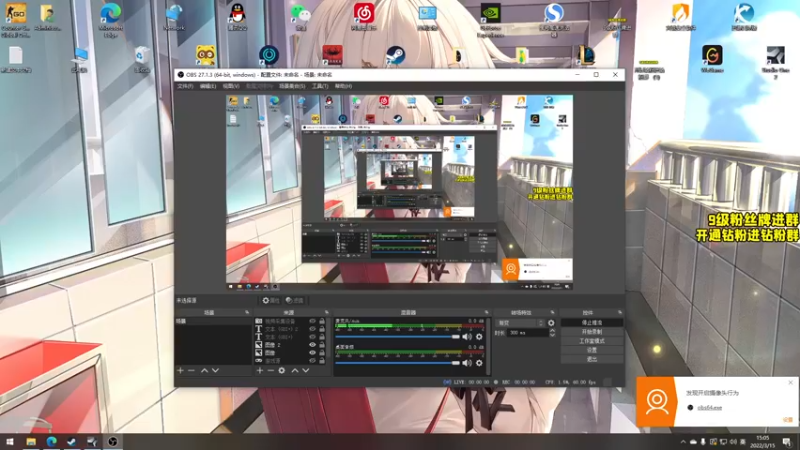
Task: Pop out the 来源 dock panel
Action: 327,312
